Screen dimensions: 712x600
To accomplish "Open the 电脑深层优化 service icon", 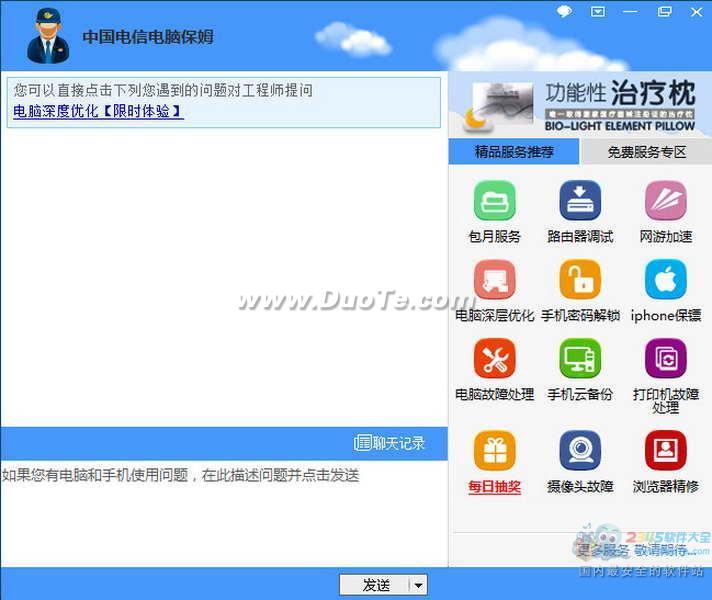I will (x=494, y=279).
